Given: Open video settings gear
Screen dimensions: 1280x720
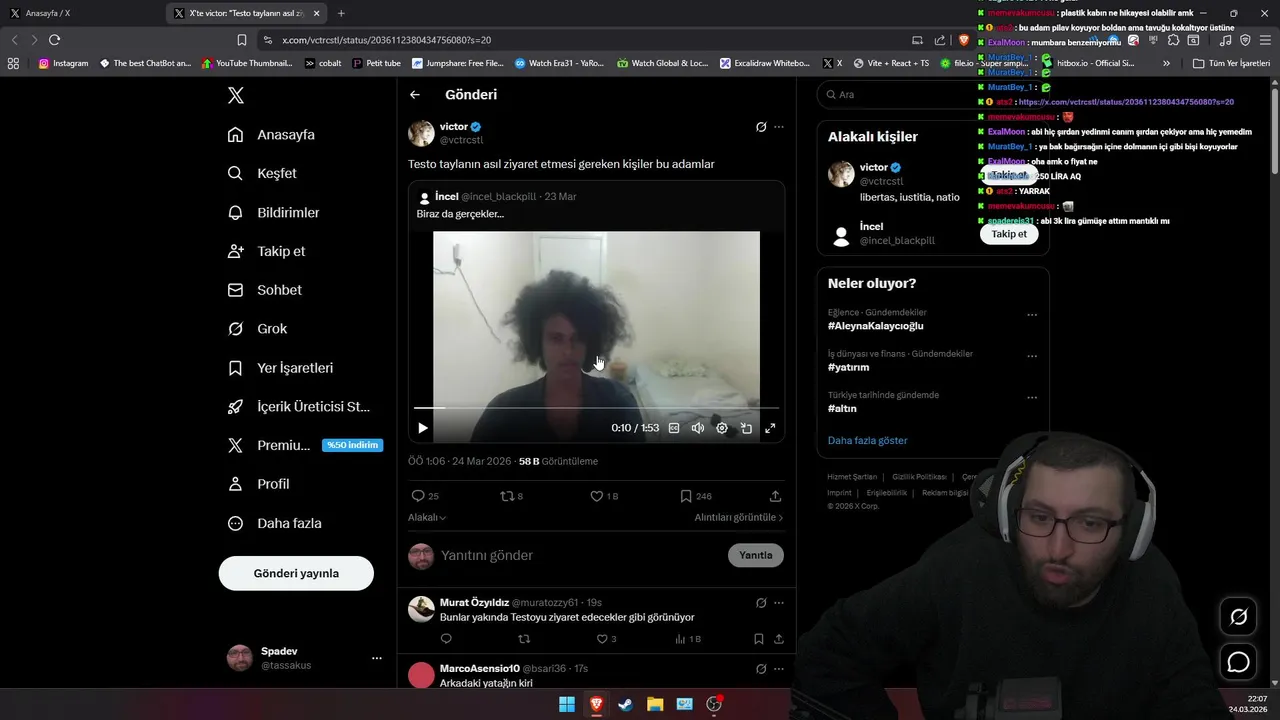Looking at the screenshot, I should click(722, 428).
